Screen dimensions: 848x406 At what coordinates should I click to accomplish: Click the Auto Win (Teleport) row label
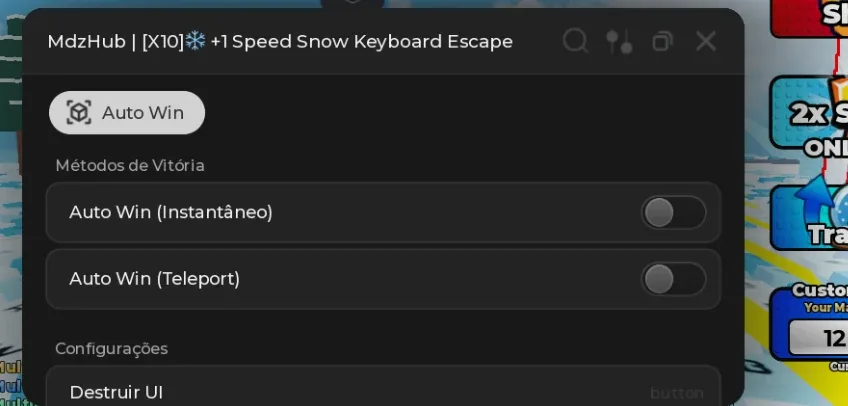coord(155,279)
